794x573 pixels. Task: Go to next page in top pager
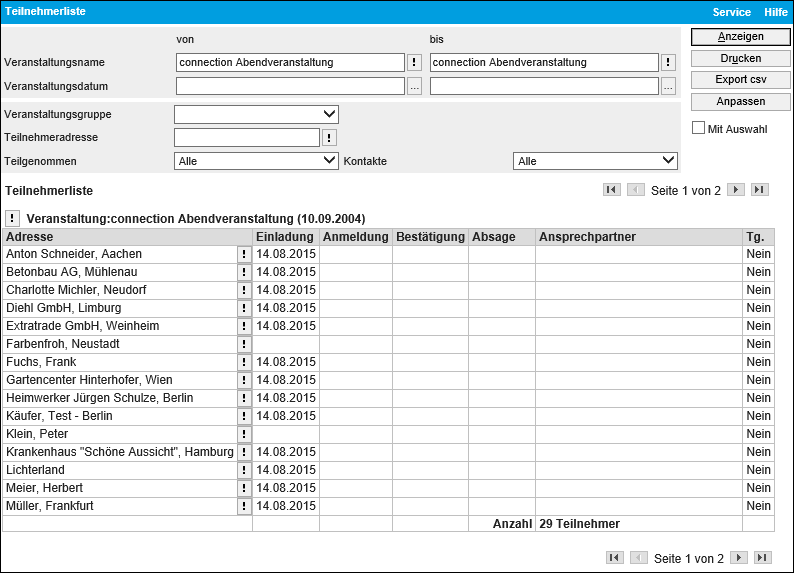[x=736, y=190]
